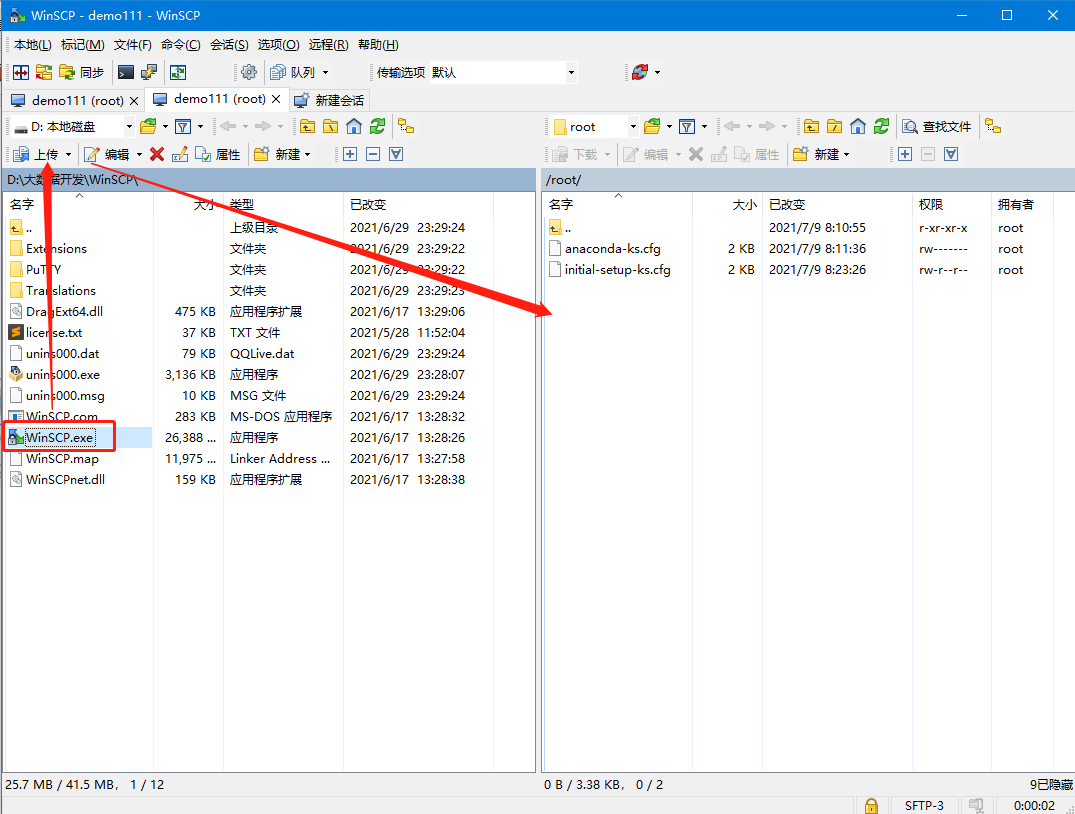The width and height of the screenshot is (1075, 814).
Task: Expand the 上传 upload dropdown arrow
Action: coord(68,154)
